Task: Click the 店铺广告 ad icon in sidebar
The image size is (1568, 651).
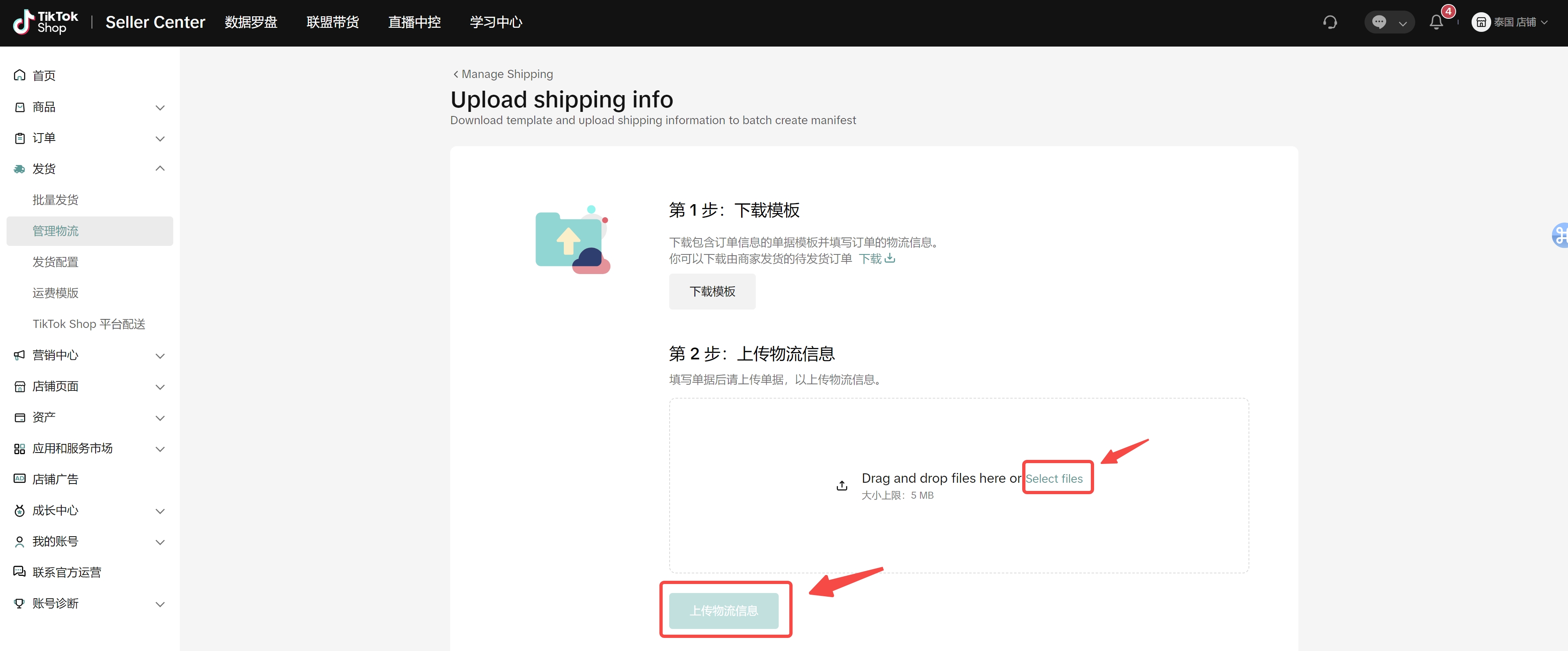Action: coord(20,479)
